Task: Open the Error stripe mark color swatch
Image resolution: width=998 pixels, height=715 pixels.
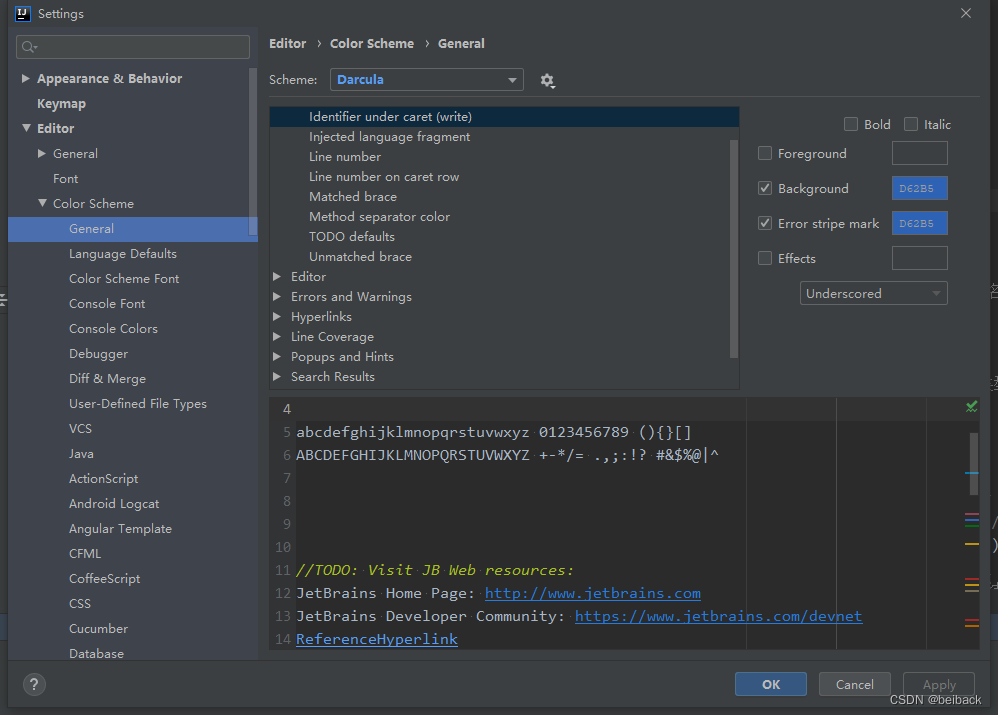Action: (919, 223)
